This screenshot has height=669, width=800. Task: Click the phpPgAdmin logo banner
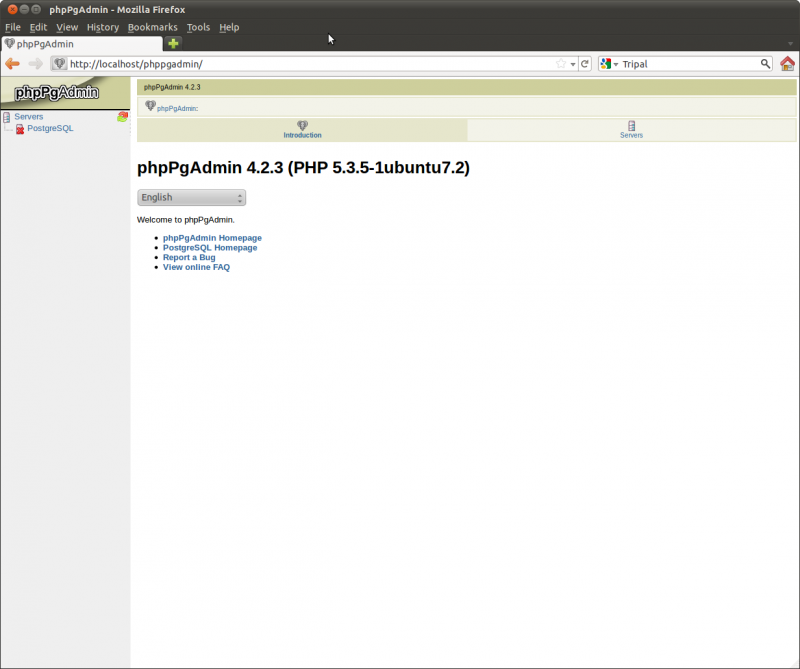[65, 92]
